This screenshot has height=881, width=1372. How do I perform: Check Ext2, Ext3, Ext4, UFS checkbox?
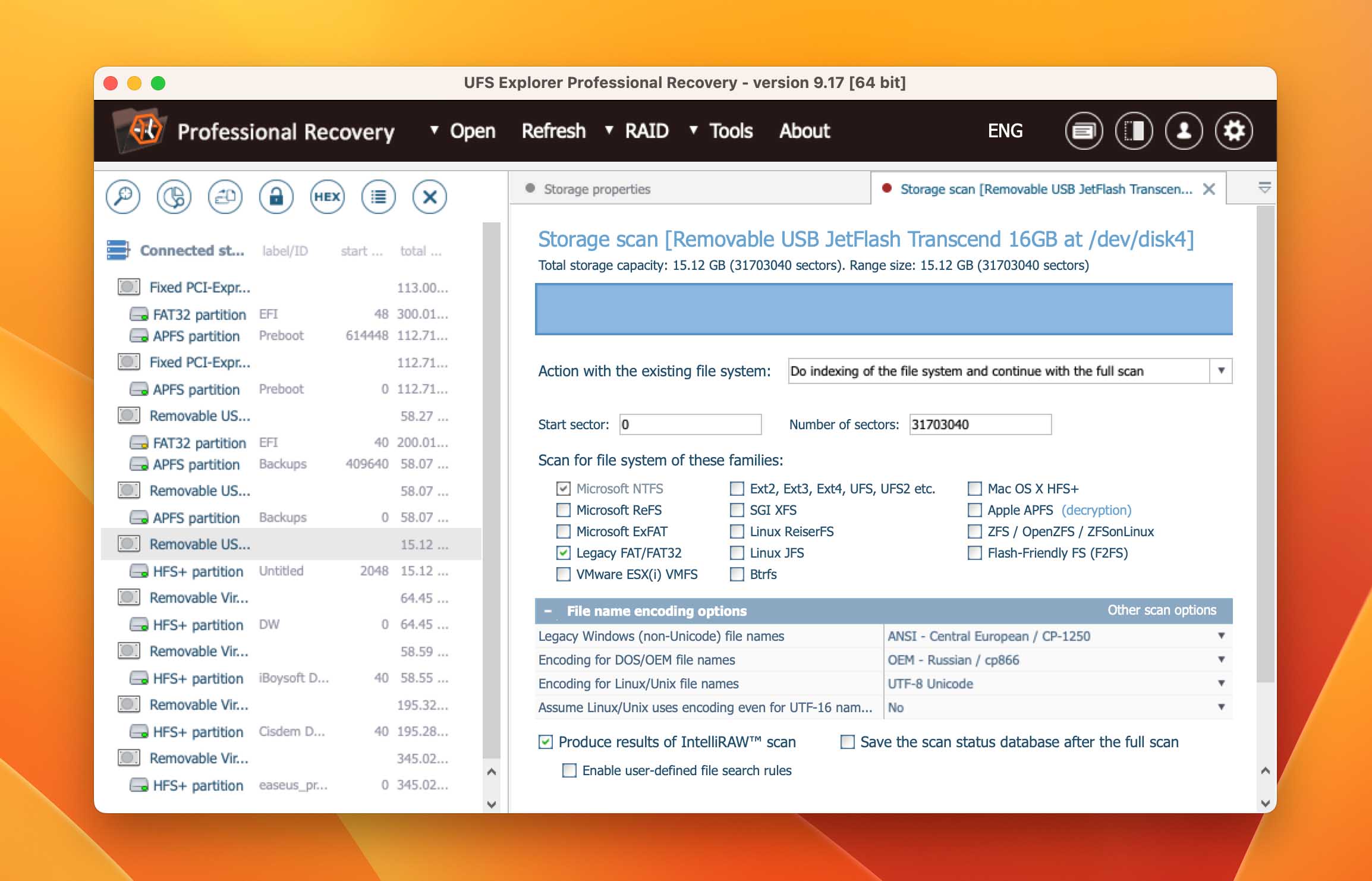(737, 489)
